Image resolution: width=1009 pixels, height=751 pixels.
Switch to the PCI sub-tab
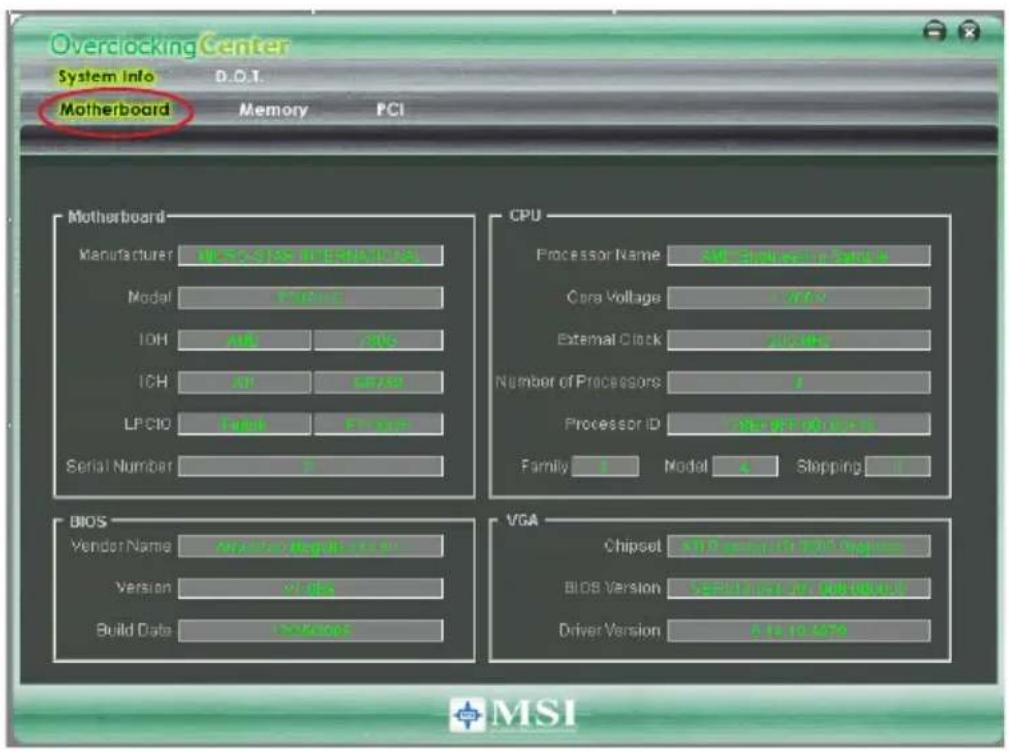[390, 109]
